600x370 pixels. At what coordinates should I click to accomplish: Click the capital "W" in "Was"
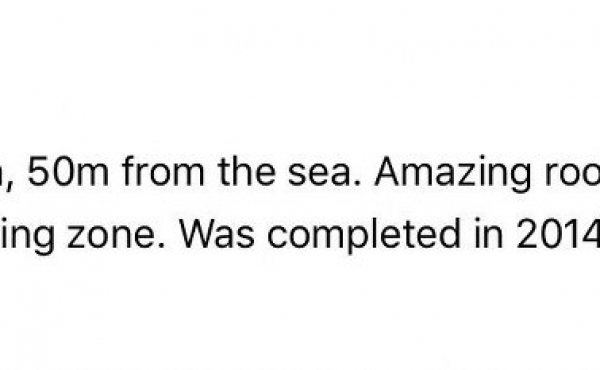point(199,233)
